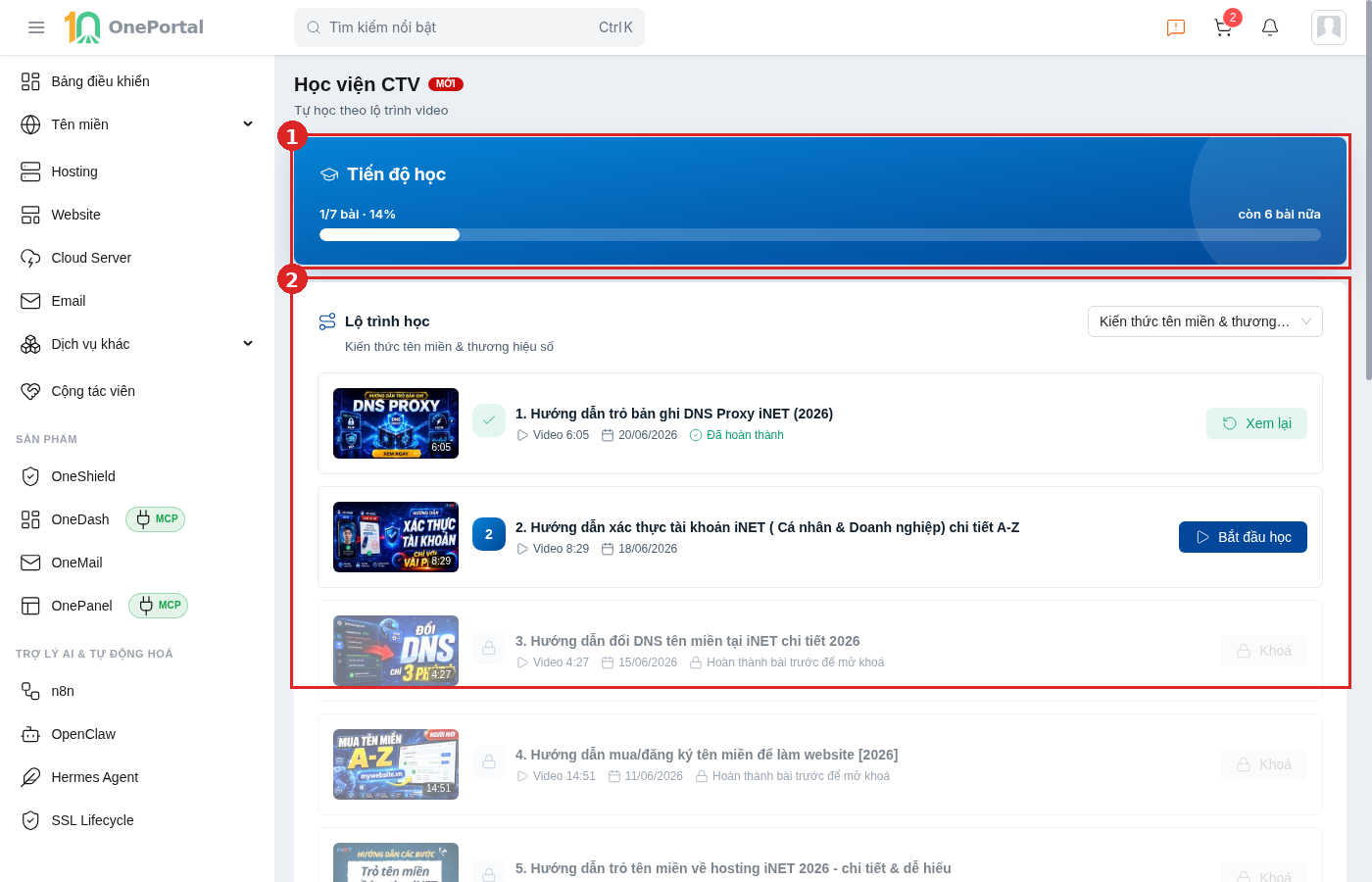Click the lock icon beside lesson 3 title
Screen dimensions: 1372x882
pyautogui.click(x=489, y=648)
